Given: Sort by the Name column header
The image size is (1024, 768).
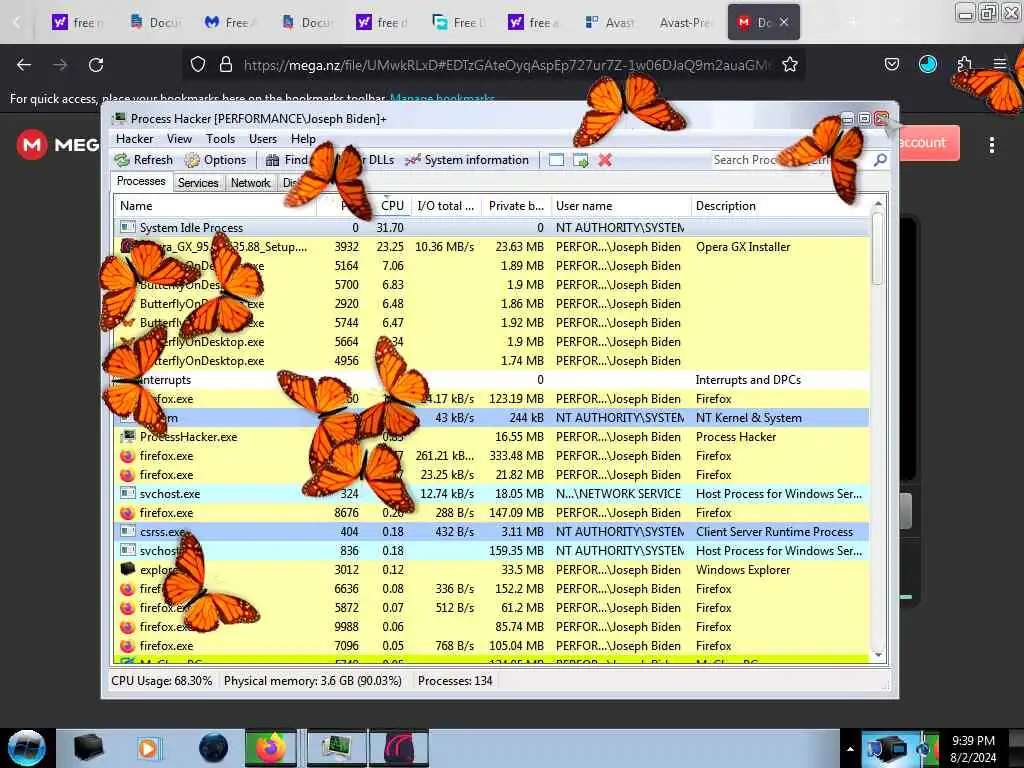Looking at the screenshot, I should [216, 206].
